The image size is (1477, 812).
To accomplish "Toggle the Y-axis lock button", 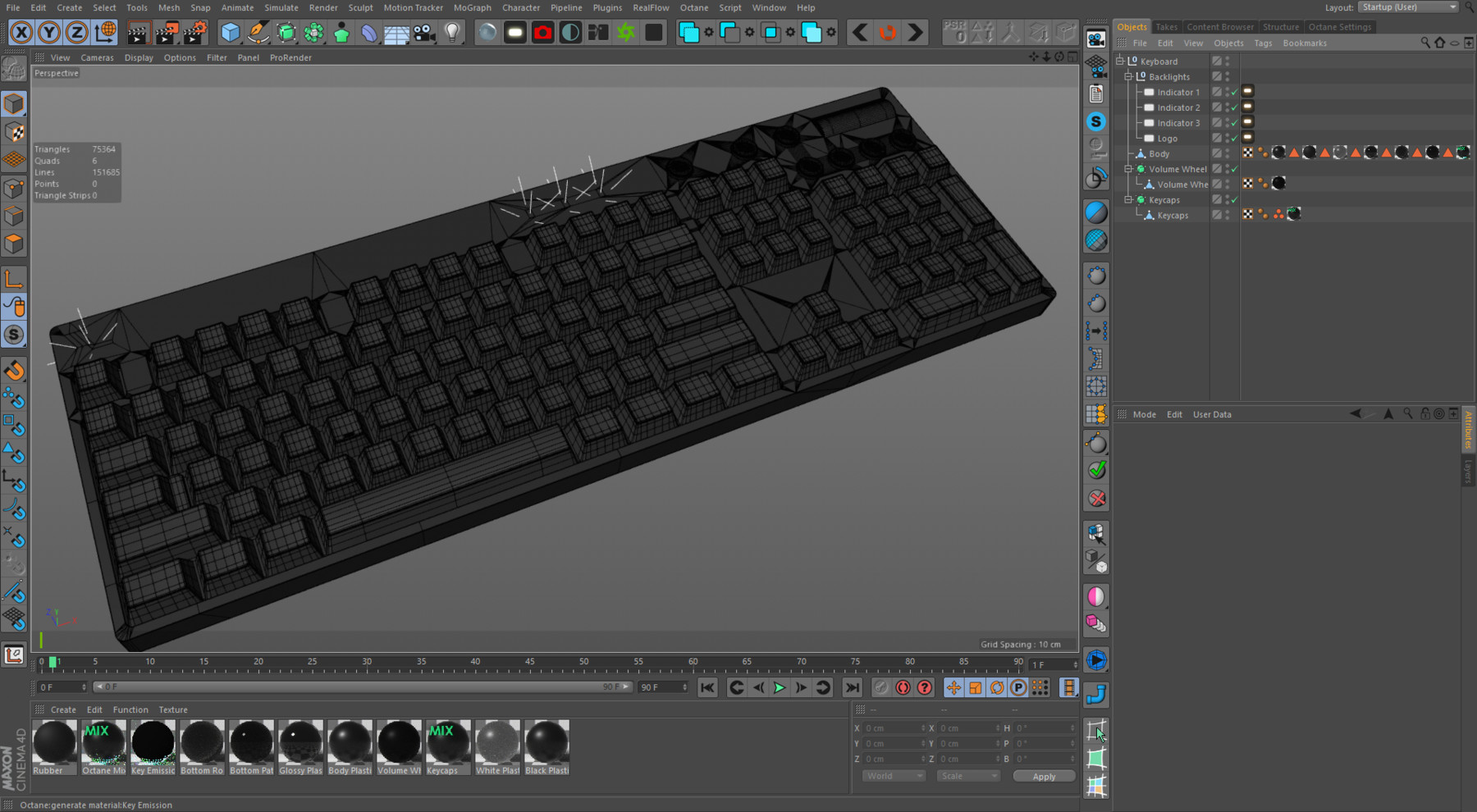I will pos(48,32).
